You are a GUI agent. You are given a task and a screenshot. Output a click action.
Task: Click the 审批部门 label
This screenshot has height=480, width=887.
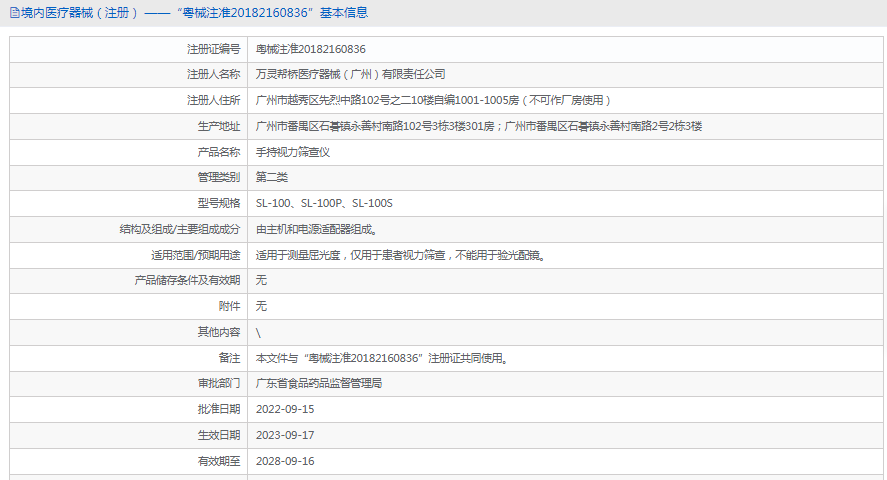[219, 383]
